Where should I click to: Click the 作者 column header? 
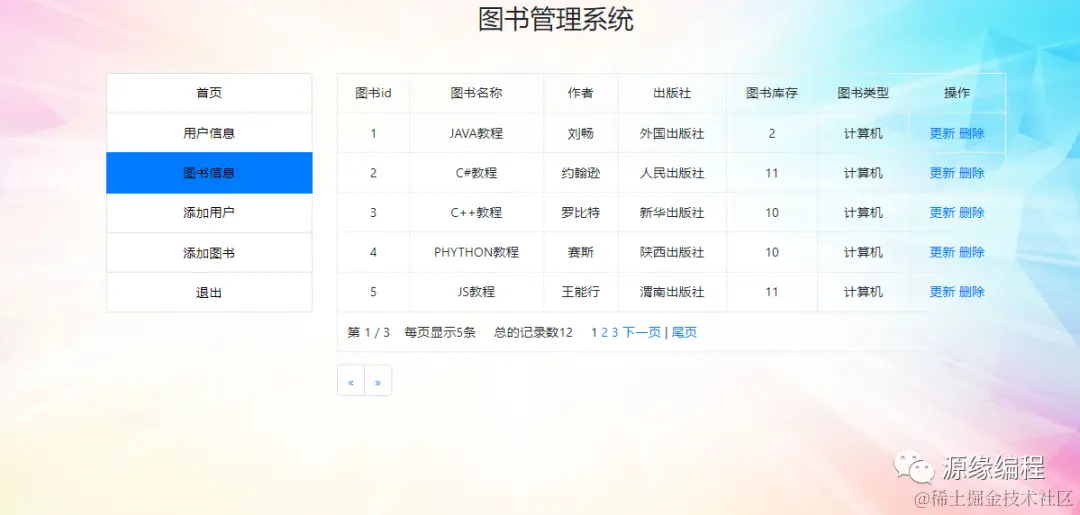[581, 93]
